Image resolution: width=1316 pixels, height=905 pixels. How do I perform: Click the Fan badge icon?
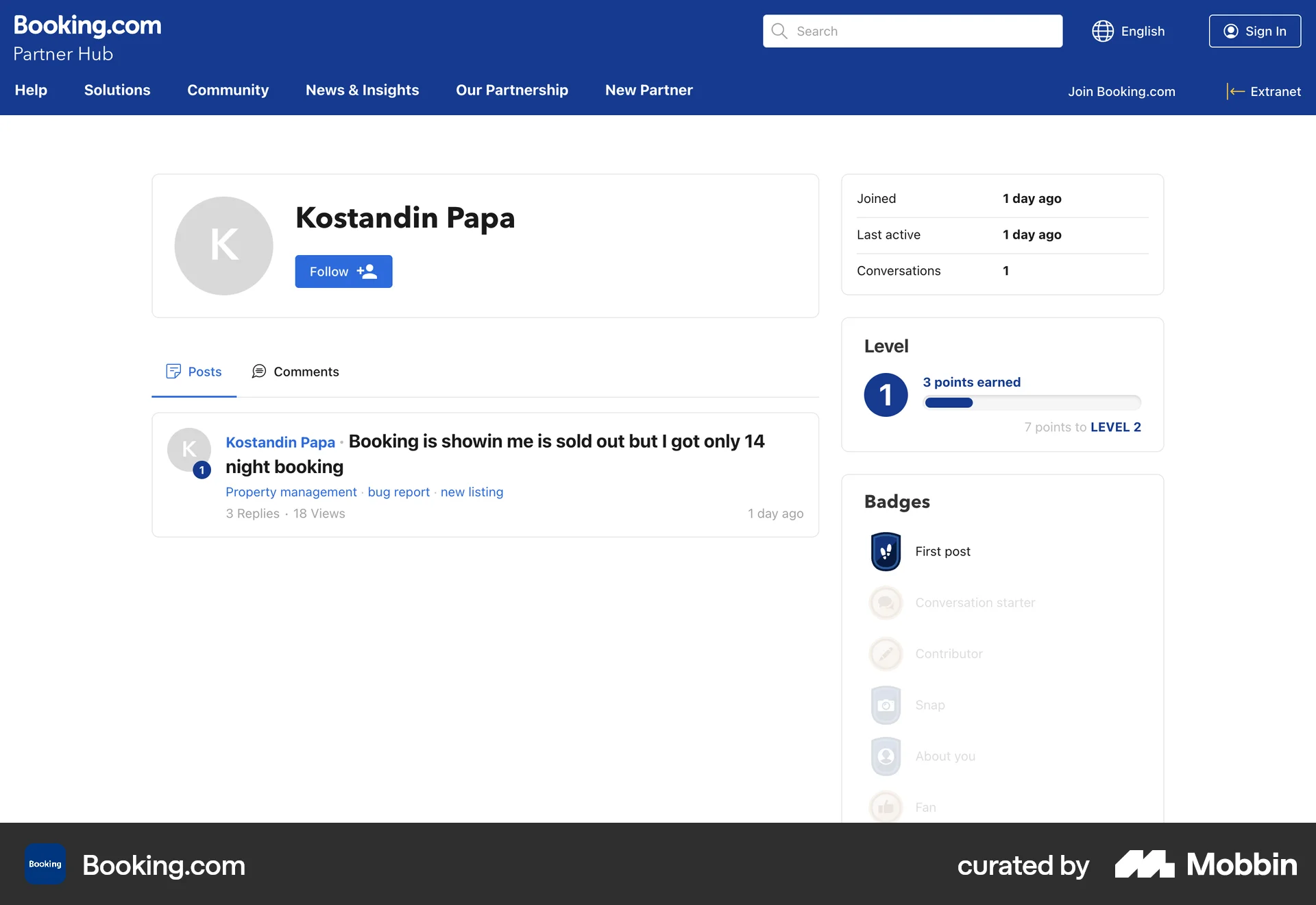[886, 807]
